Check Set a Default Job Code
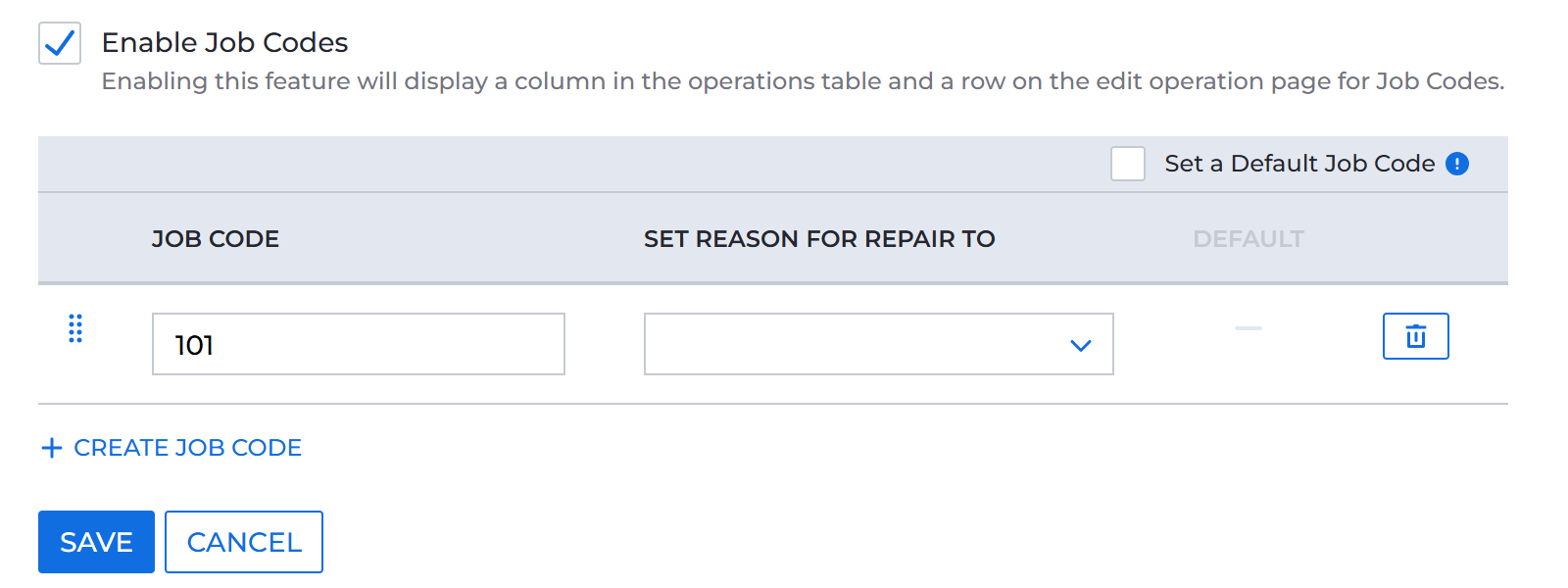The height and width of the screenshot is (588, 1568). 1128,164
